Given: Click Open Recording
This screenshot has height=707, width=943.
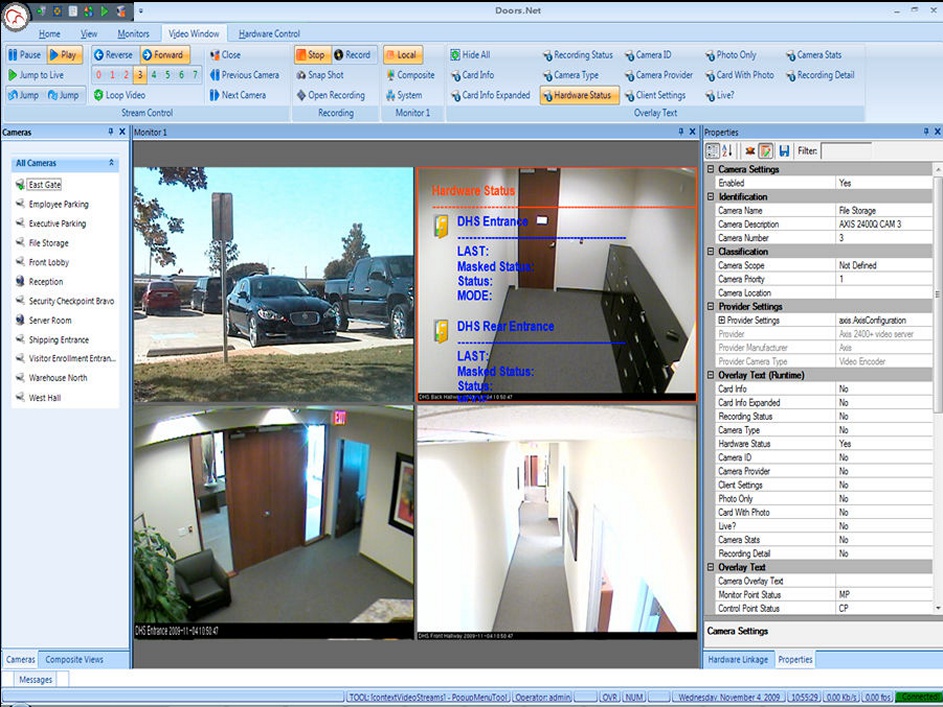Looking at the screenshot, I should click(x=331, y=95).
